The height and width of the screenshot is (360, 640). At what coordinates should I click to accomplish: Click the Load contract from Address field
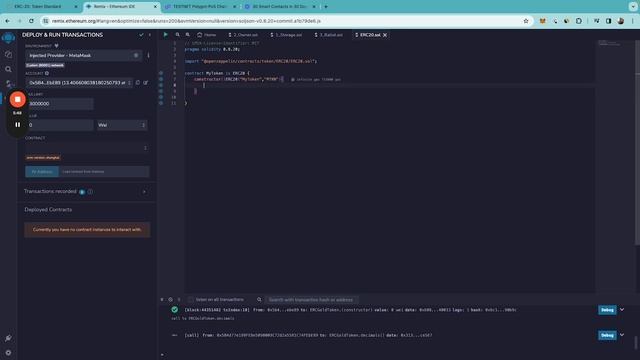[104, 172]
